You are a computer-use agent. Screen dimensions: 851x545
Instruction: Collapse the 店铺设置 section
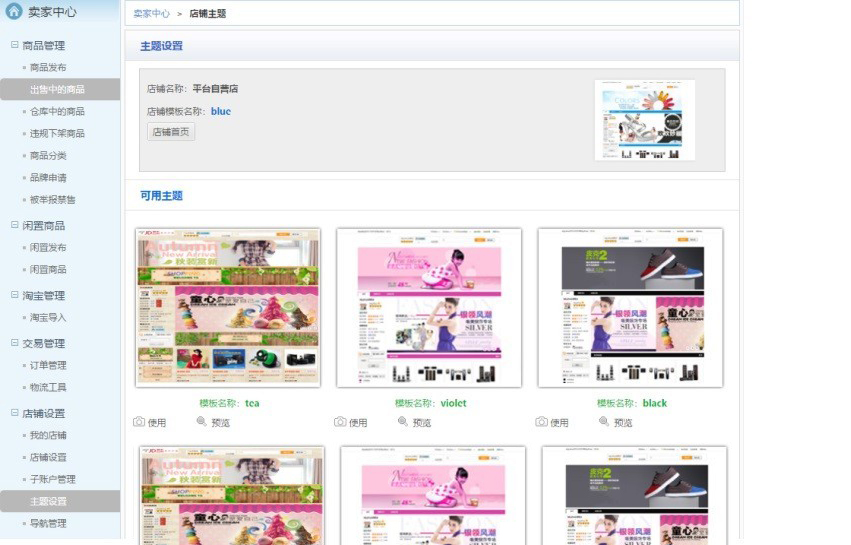tap(15, 413)
